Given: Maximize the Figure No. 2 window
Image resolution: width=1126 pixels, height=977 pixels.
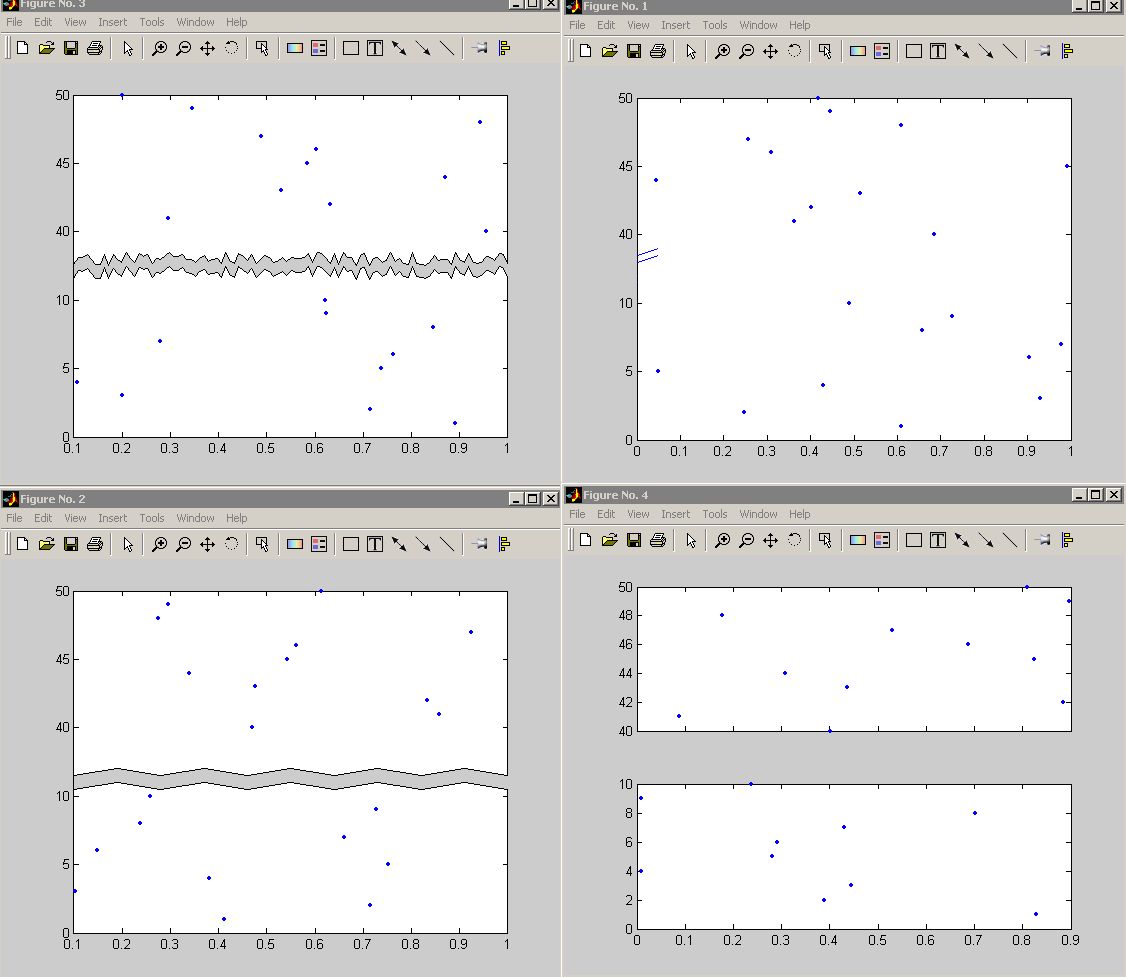Looking at the screenshot, I should [533, 498].
